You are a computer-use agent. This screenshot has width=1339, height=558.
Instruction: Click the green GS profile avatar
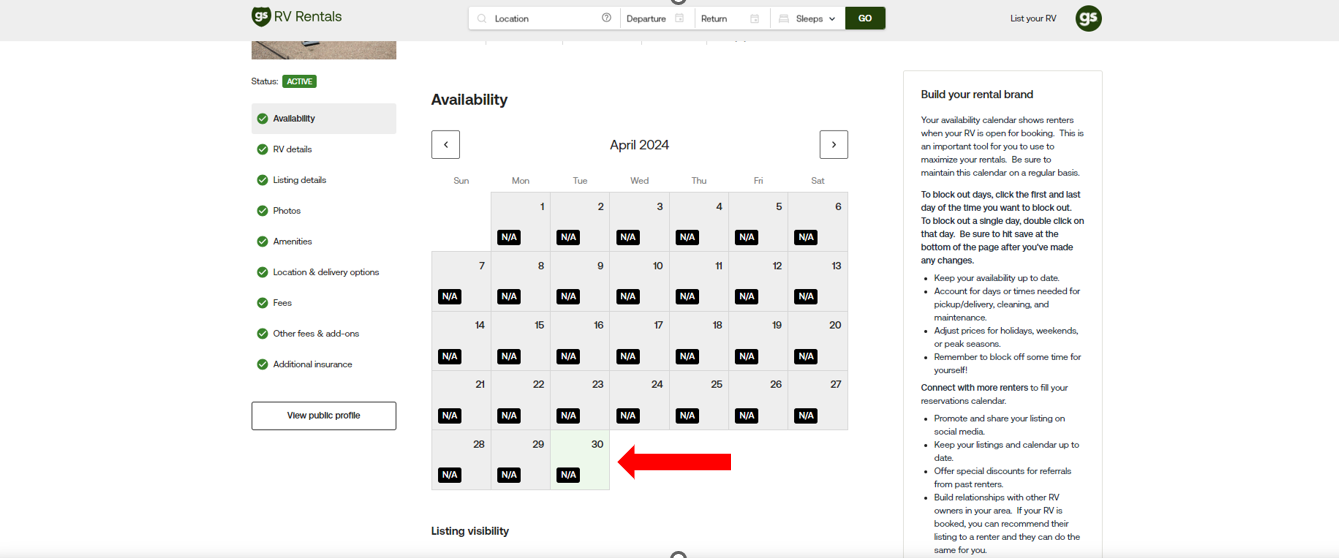[1088, 18]
